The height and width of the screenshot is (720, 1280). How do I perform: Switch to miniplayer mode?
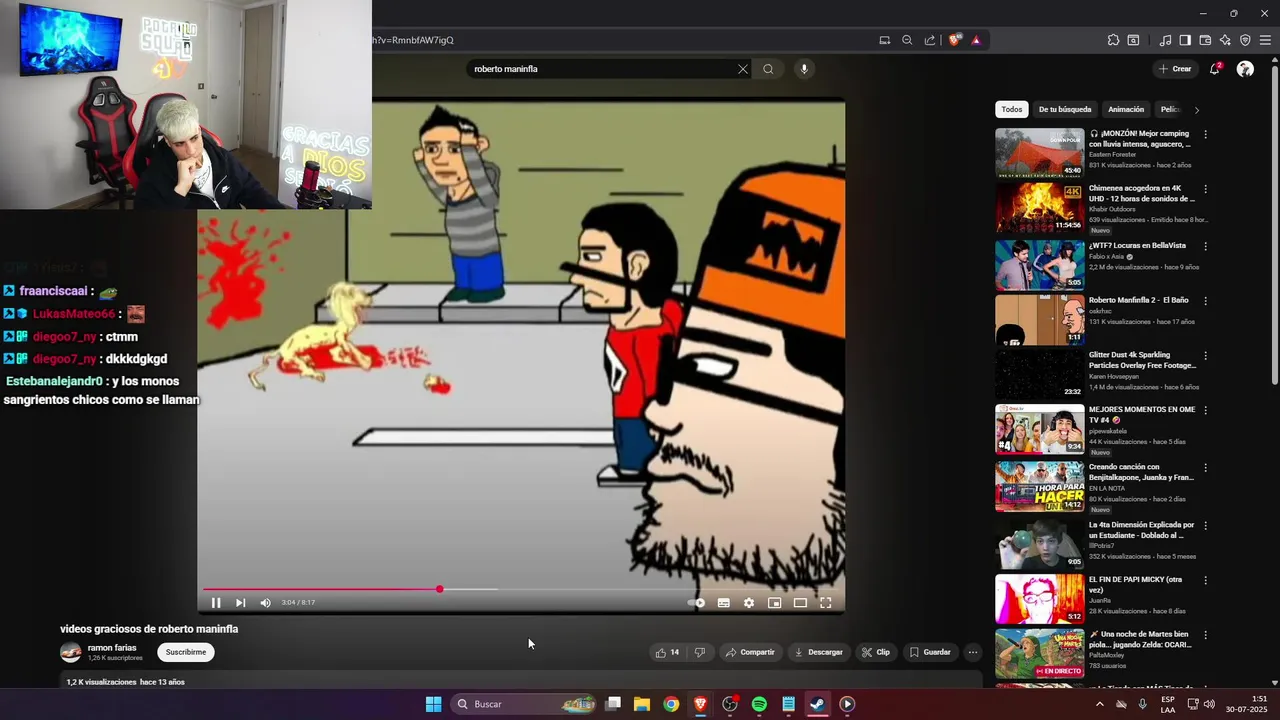click(x=774, y=603)
